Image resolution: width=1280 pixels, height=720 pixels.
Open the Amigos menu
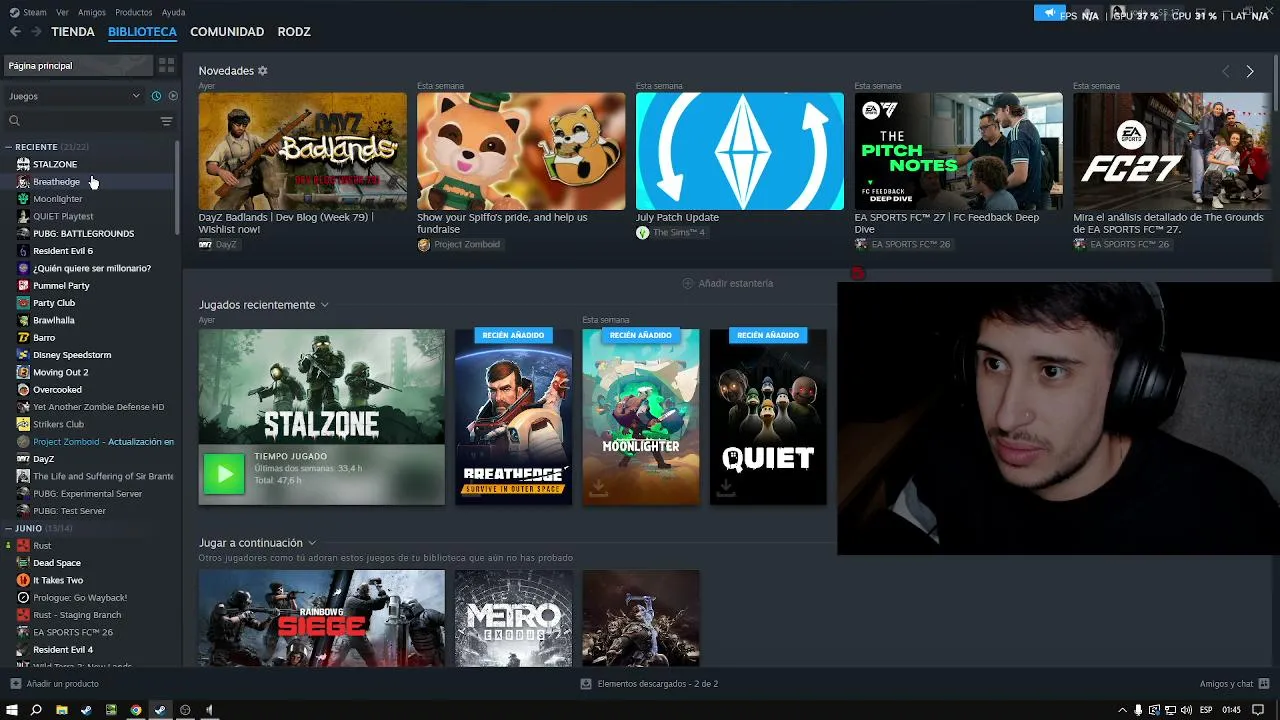click(x=92, y=13)
